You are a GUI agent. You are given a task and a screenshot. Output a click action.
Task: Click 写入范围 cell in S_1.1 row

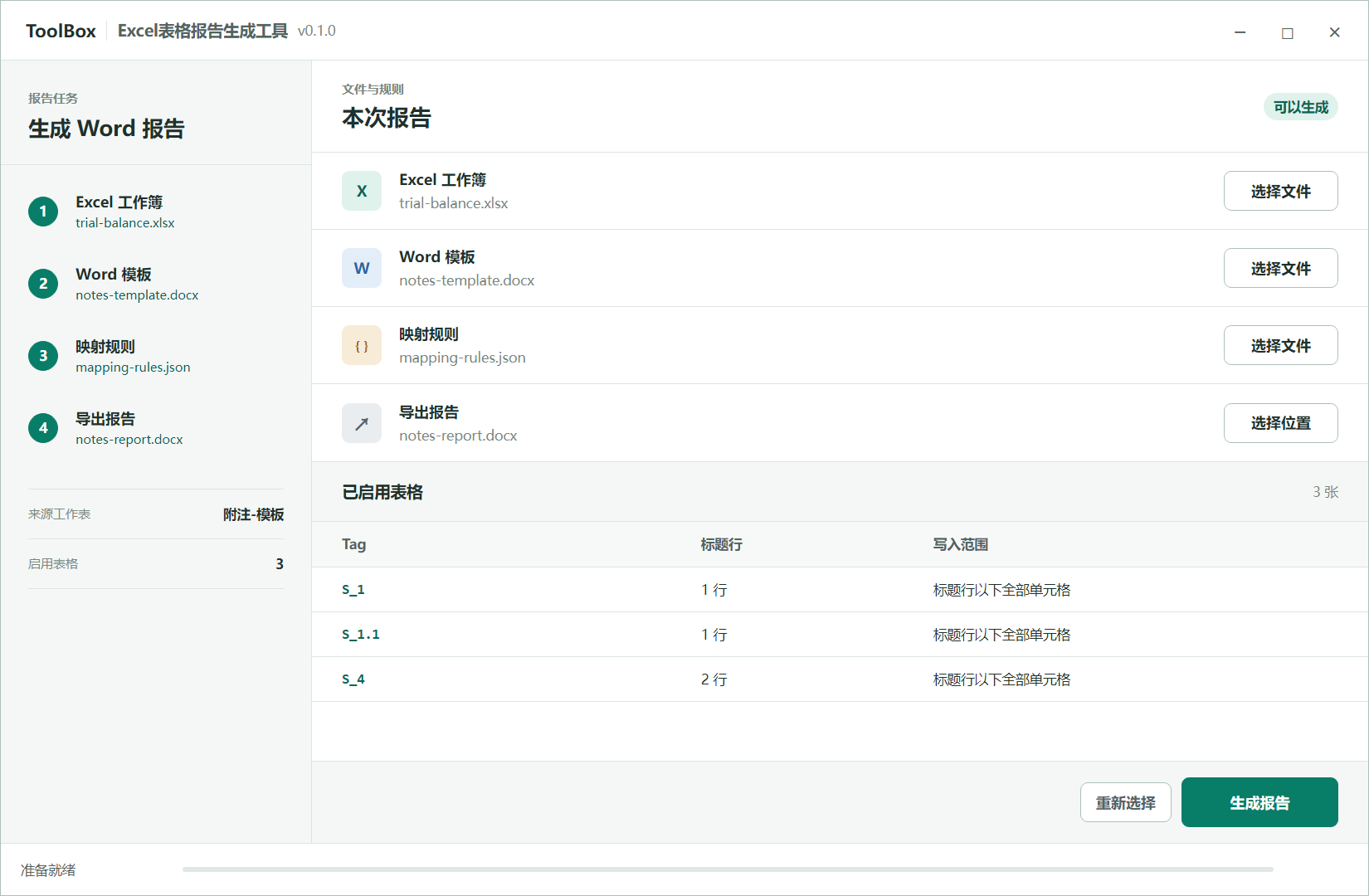click(x=1001, y=635)
